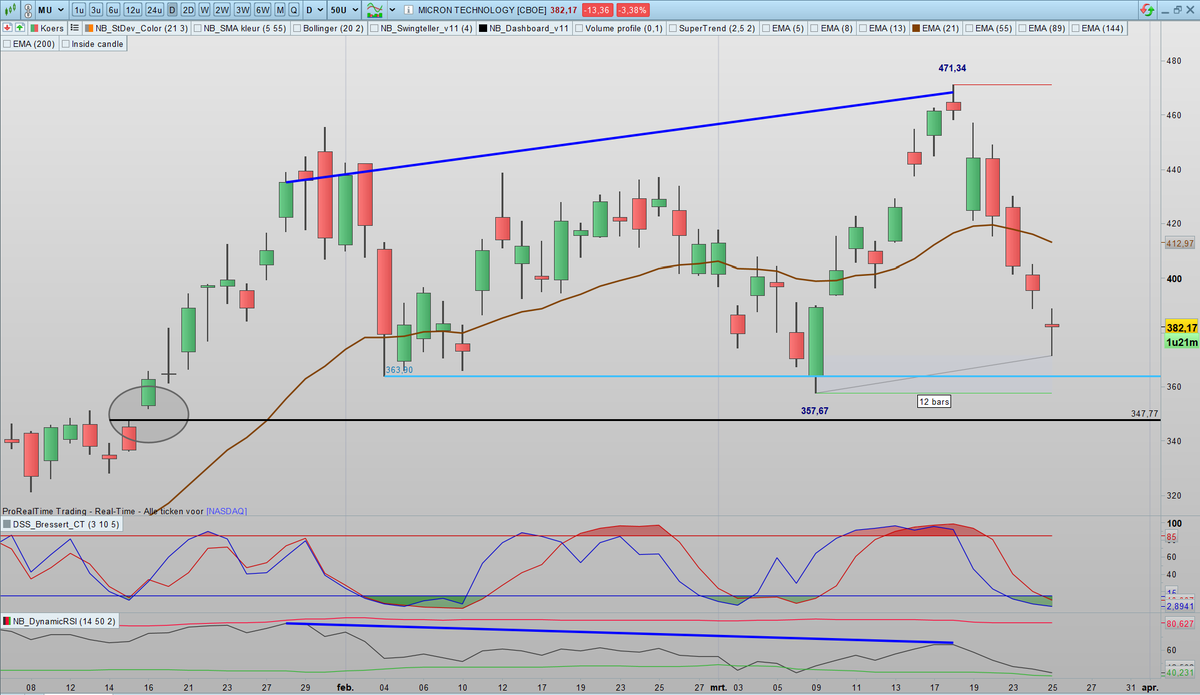Click the green refresh icon at top right
The image size is (1200, 695).
(1149, 10)
